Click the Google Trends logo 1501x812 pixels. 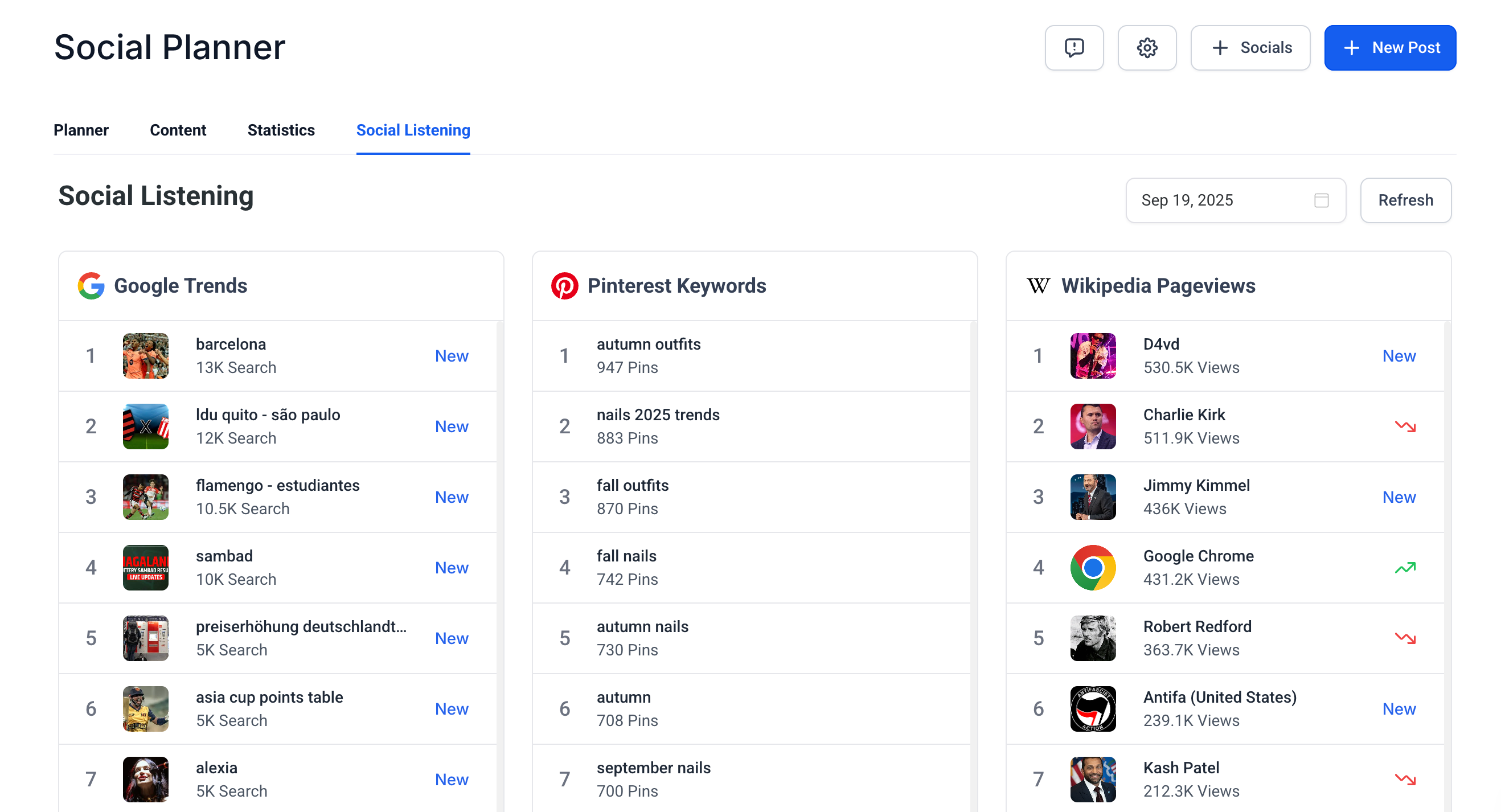(92, 285)
